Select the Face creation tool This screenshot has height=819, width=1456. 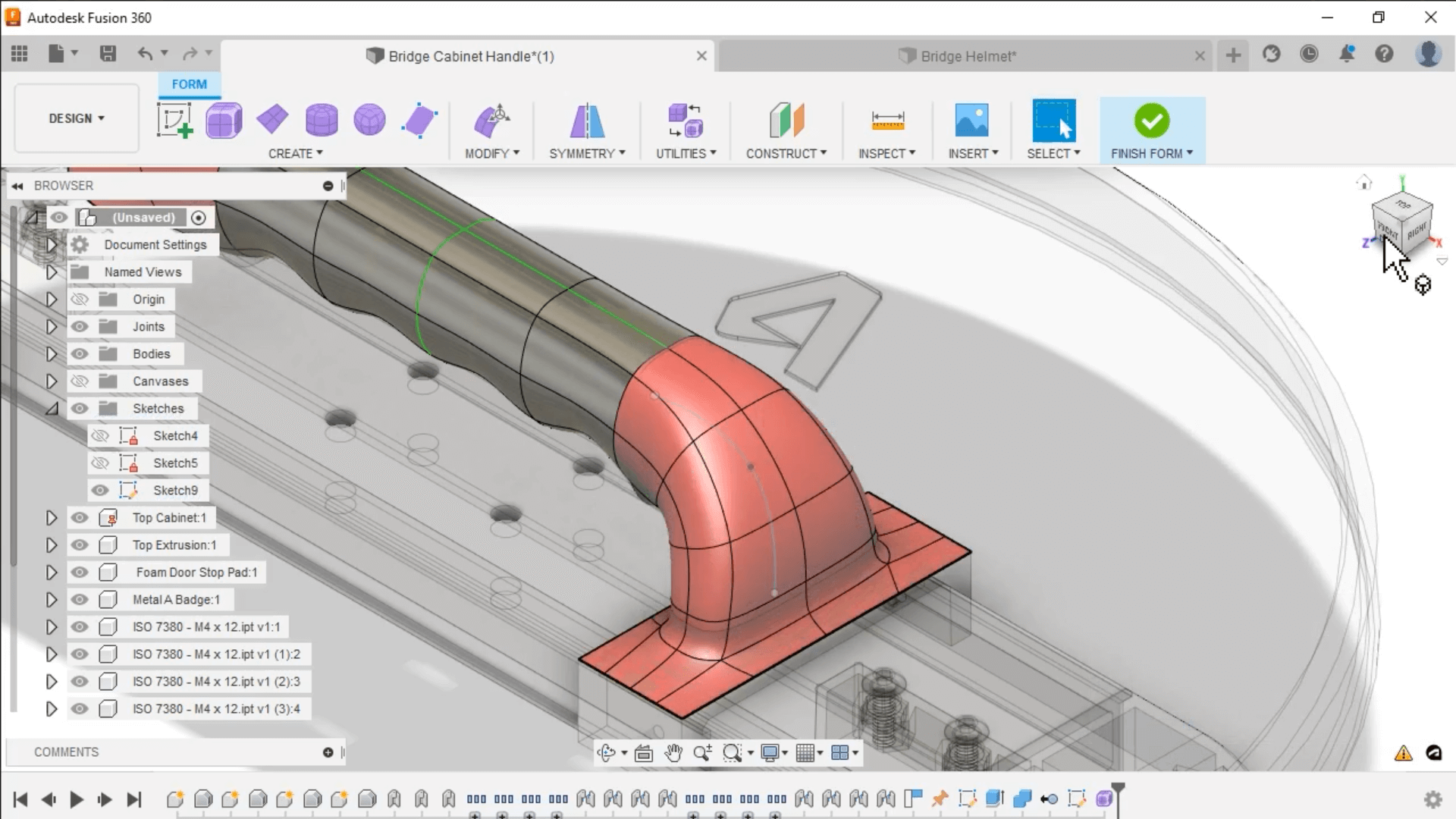(x=419, y=120)
